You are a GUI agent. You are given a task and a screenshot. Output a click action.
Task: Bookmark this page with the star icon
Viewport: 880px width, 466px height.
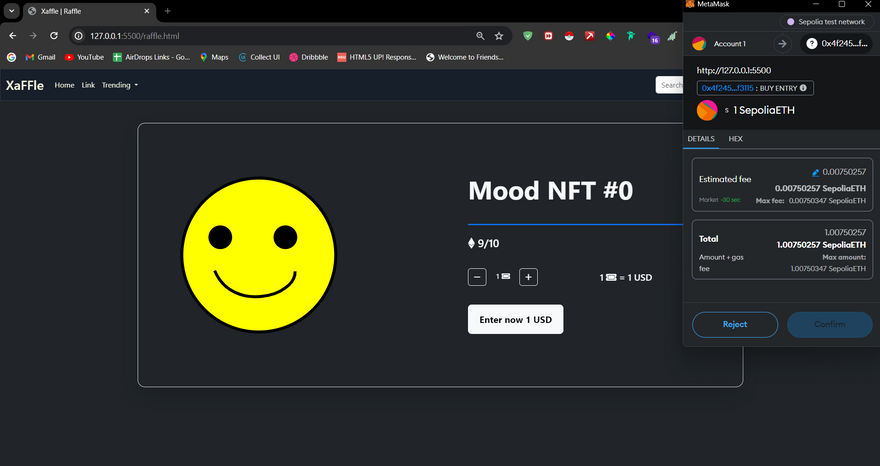(499, 36)
